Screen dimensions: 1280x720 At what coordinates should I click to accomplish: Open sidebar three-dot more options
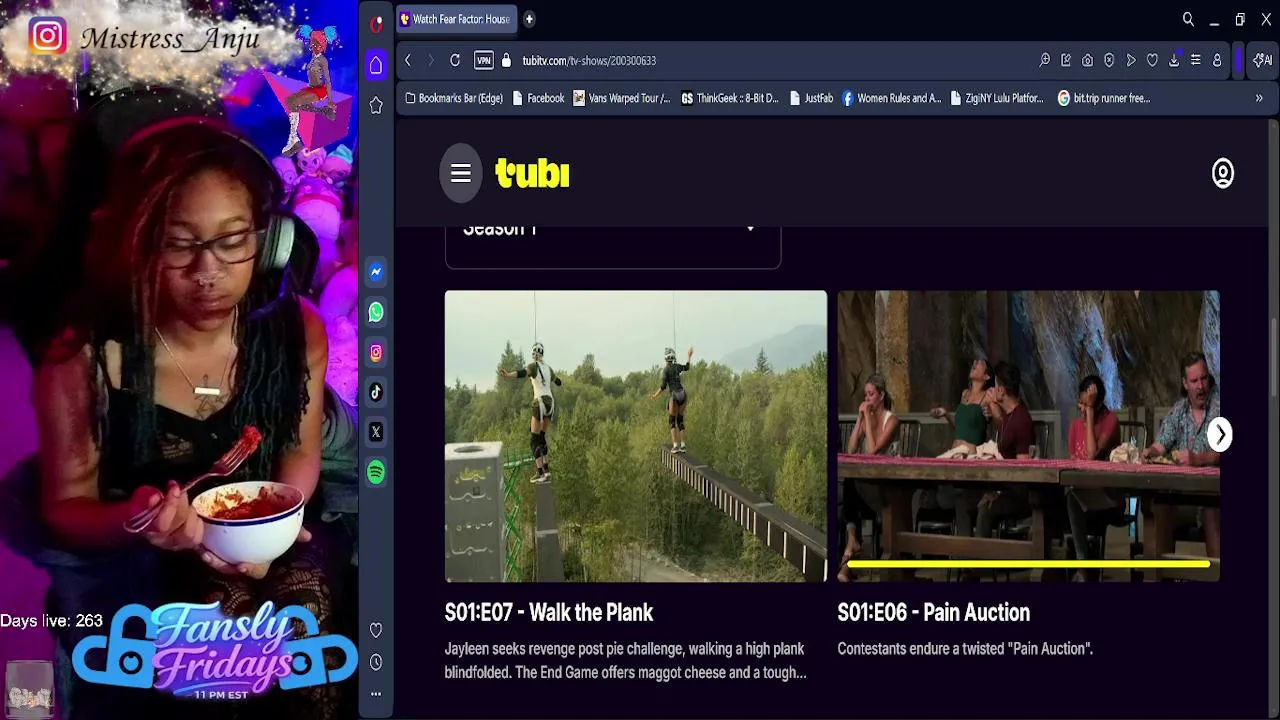pyautogui.click(x=376, y=694)
